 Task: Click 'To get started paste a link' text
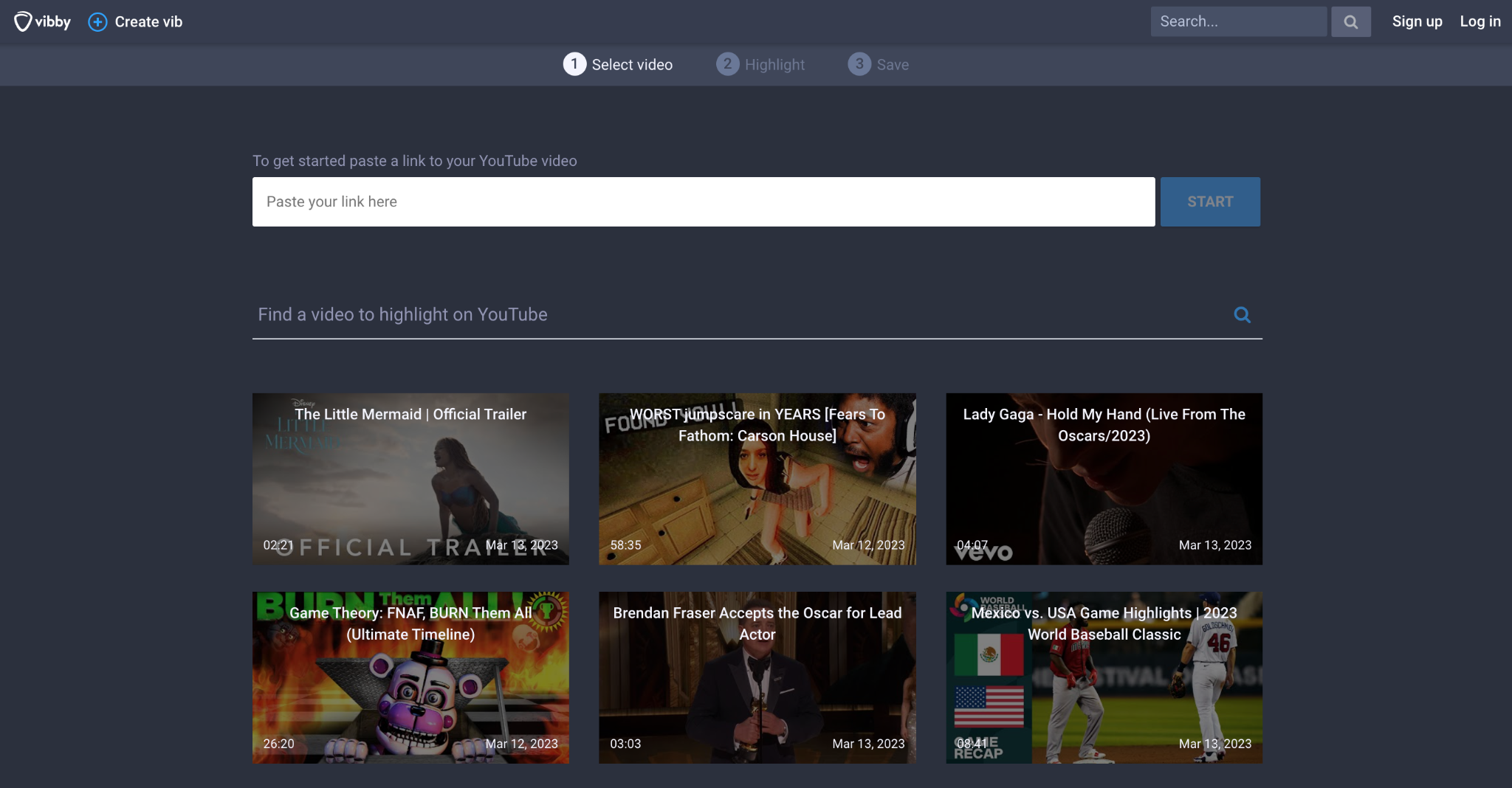click(x=415, y=161)
